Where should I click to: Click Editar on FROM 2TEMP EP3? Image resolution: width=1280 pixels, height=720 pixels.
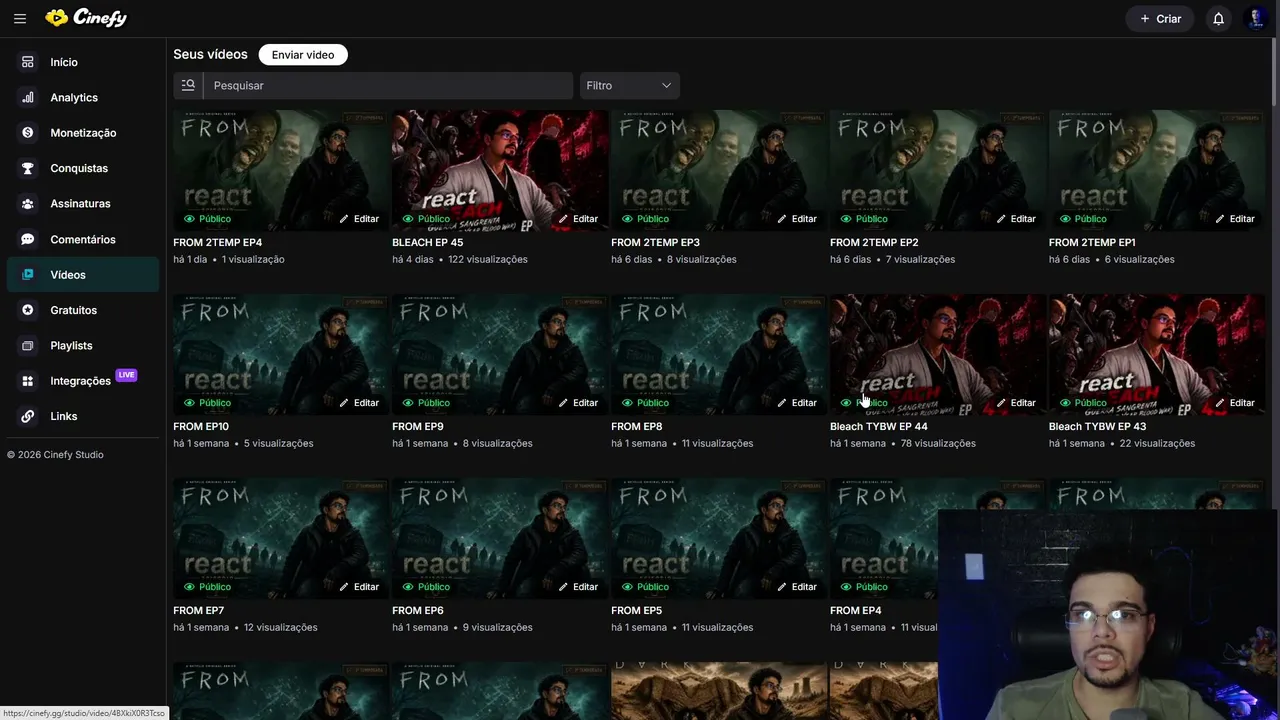pyautogui.click(x=797, y=219)
